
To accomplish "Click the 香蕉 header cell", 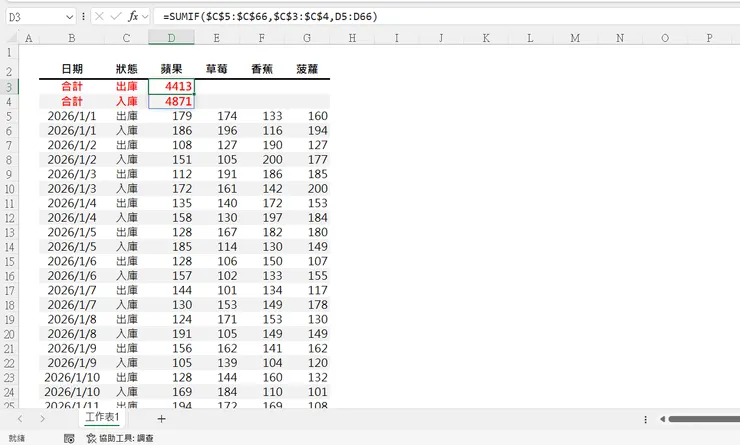I will tap(262, 69).
